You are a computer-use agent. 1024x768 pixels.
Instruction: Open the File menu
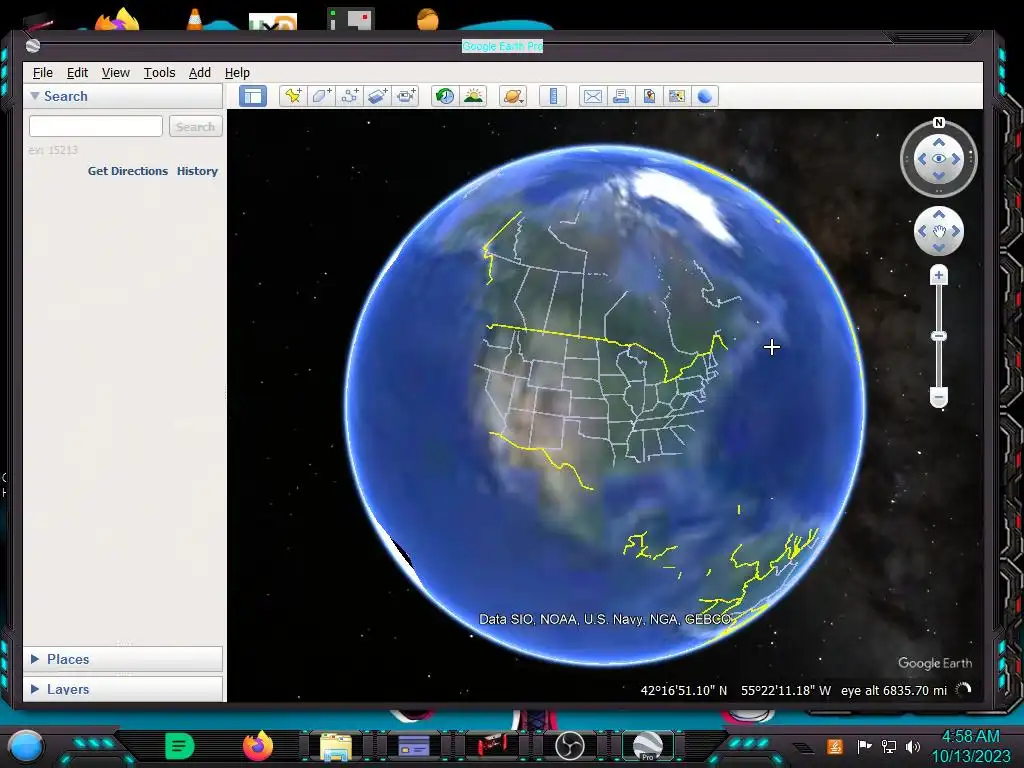click(42, 72)
